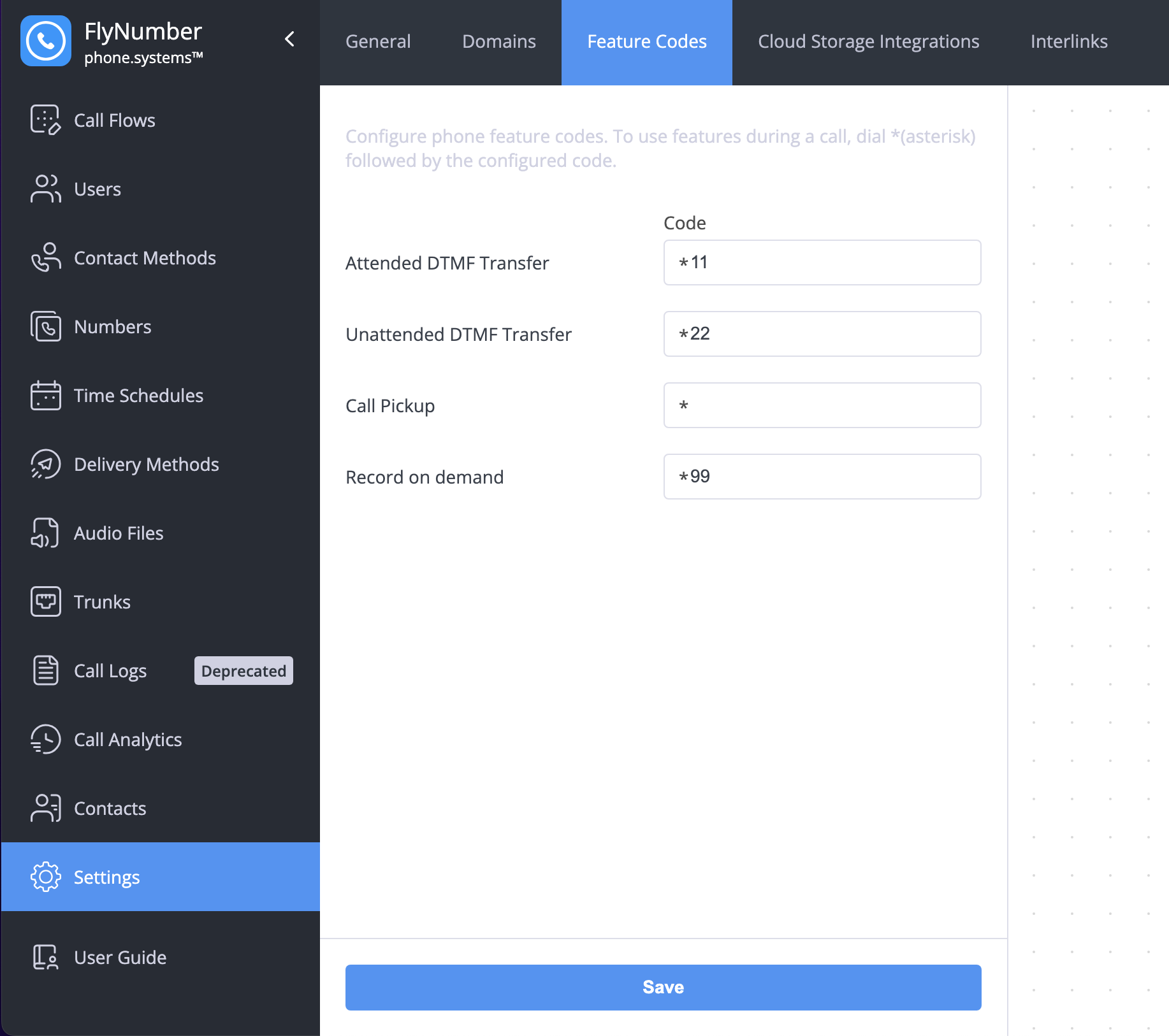Click the FlyNumber phone logo icon

point(46,41)
